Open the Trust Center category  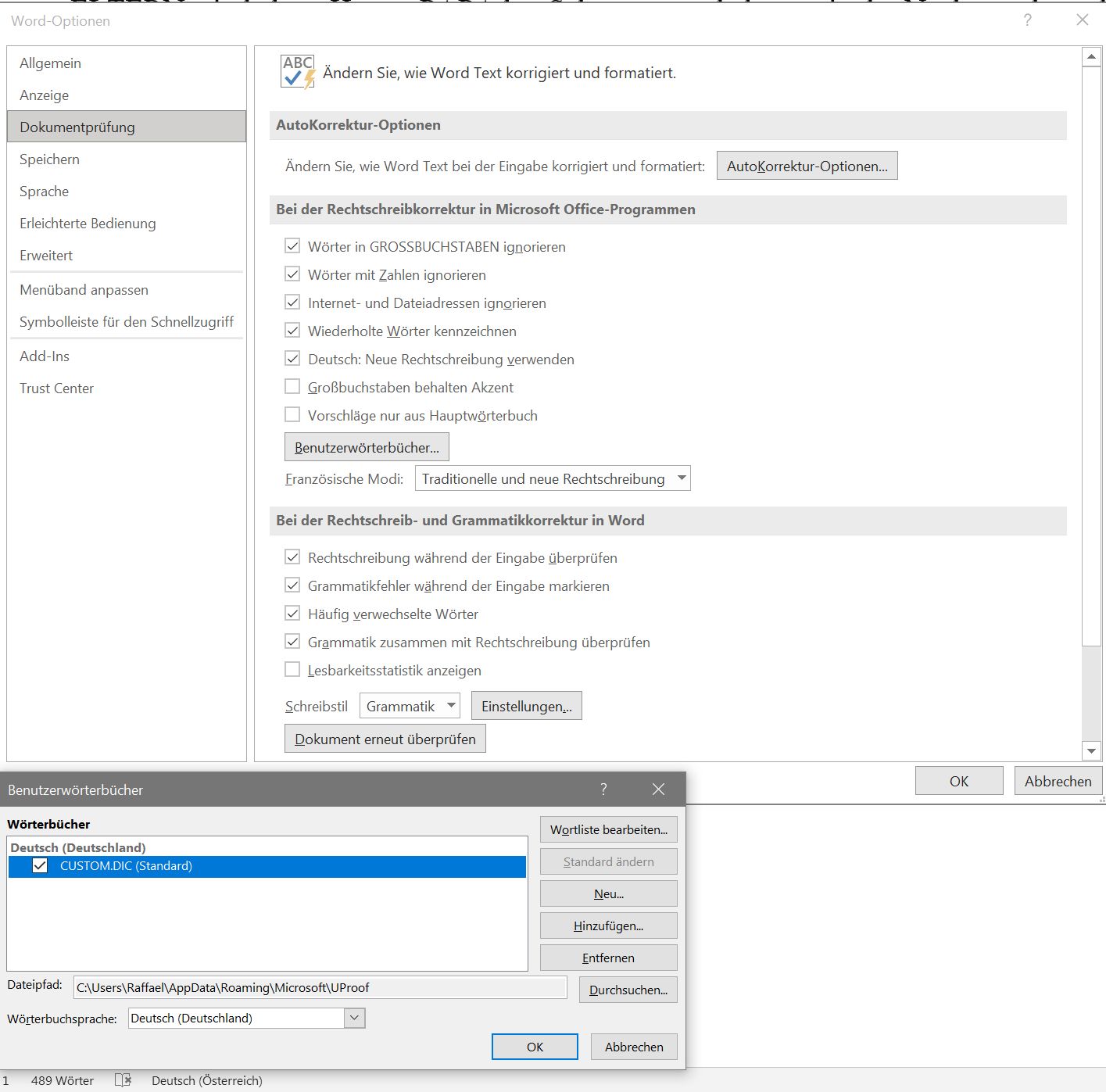[127, 388]
